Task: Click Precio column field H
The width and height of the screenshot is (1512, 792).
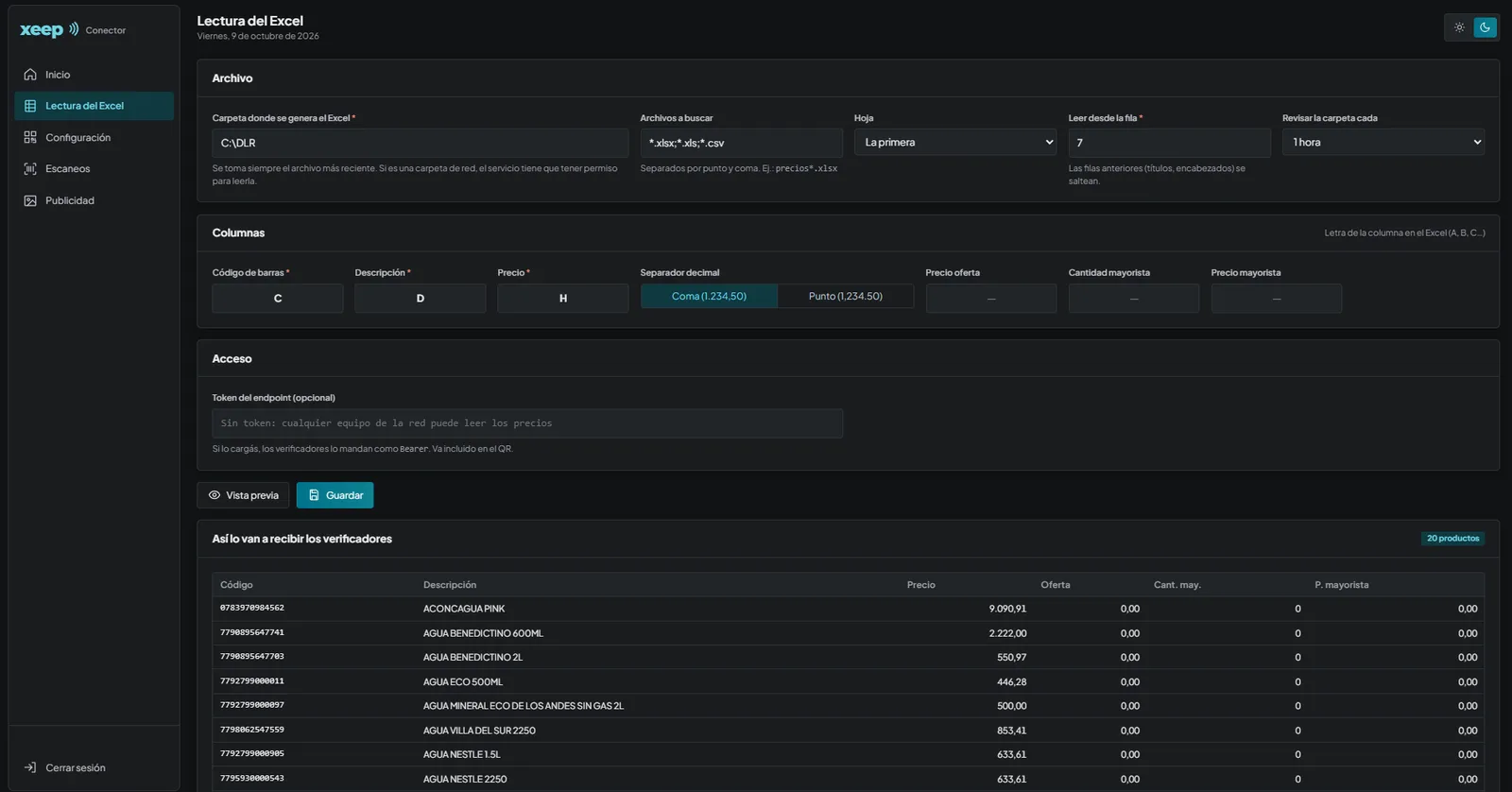Action: tap(563, 299)
